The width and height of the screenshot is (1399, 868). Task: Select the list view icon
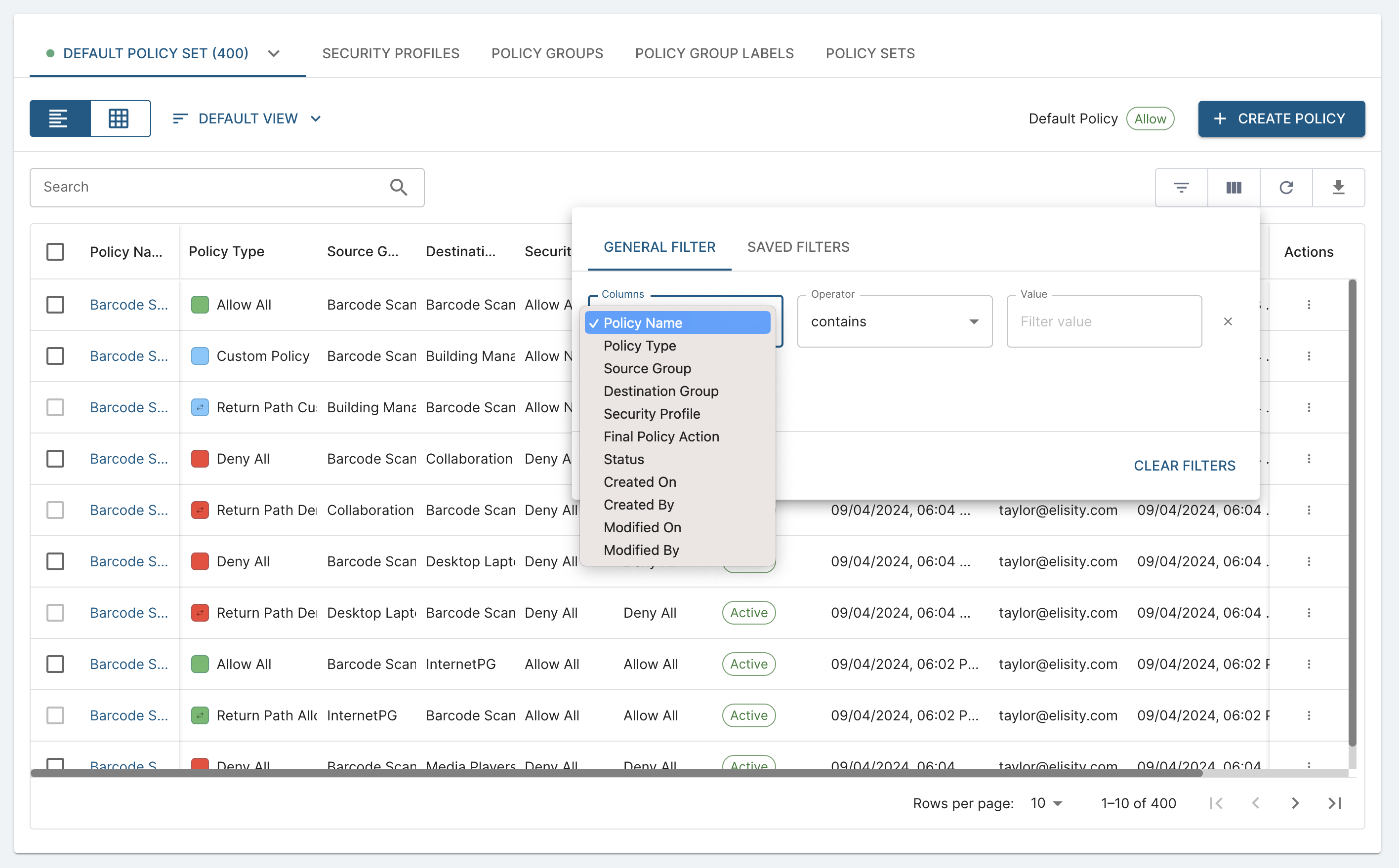coord(59,118)
